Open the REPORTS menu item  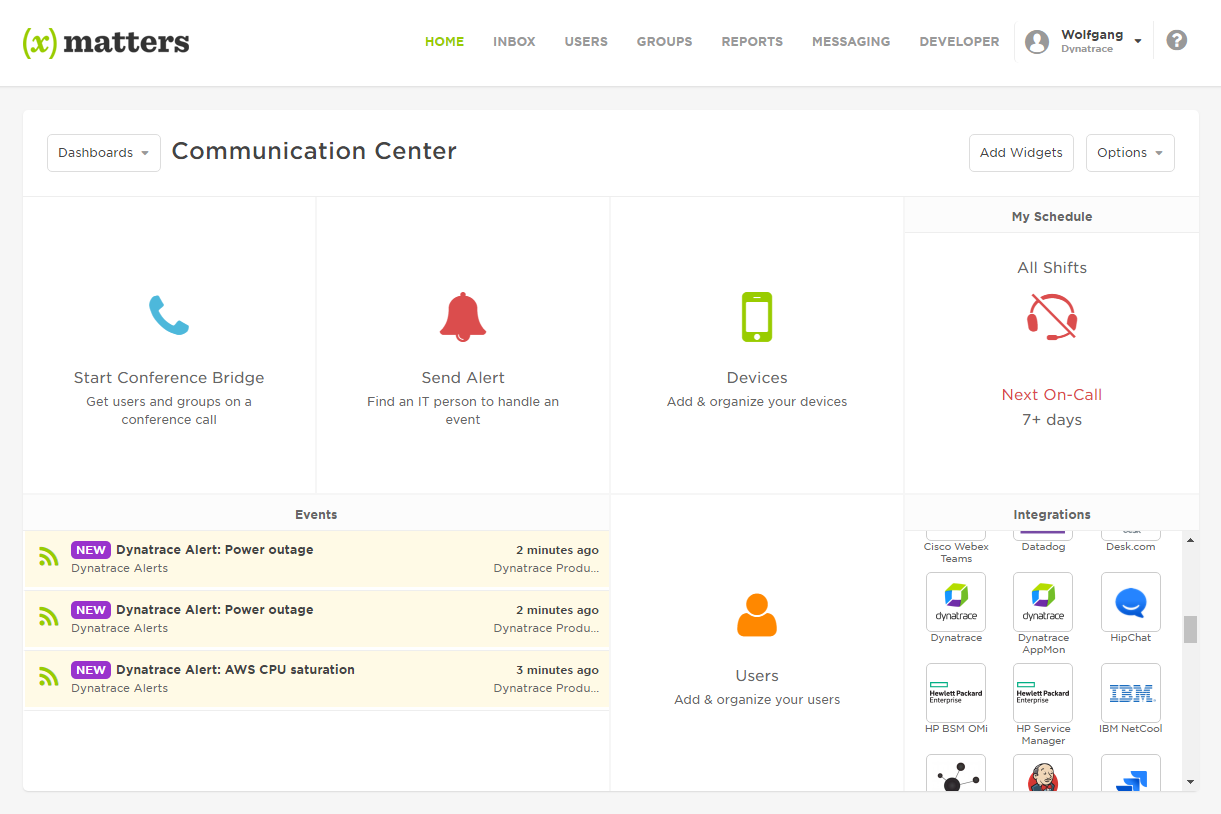coord(752,42)
